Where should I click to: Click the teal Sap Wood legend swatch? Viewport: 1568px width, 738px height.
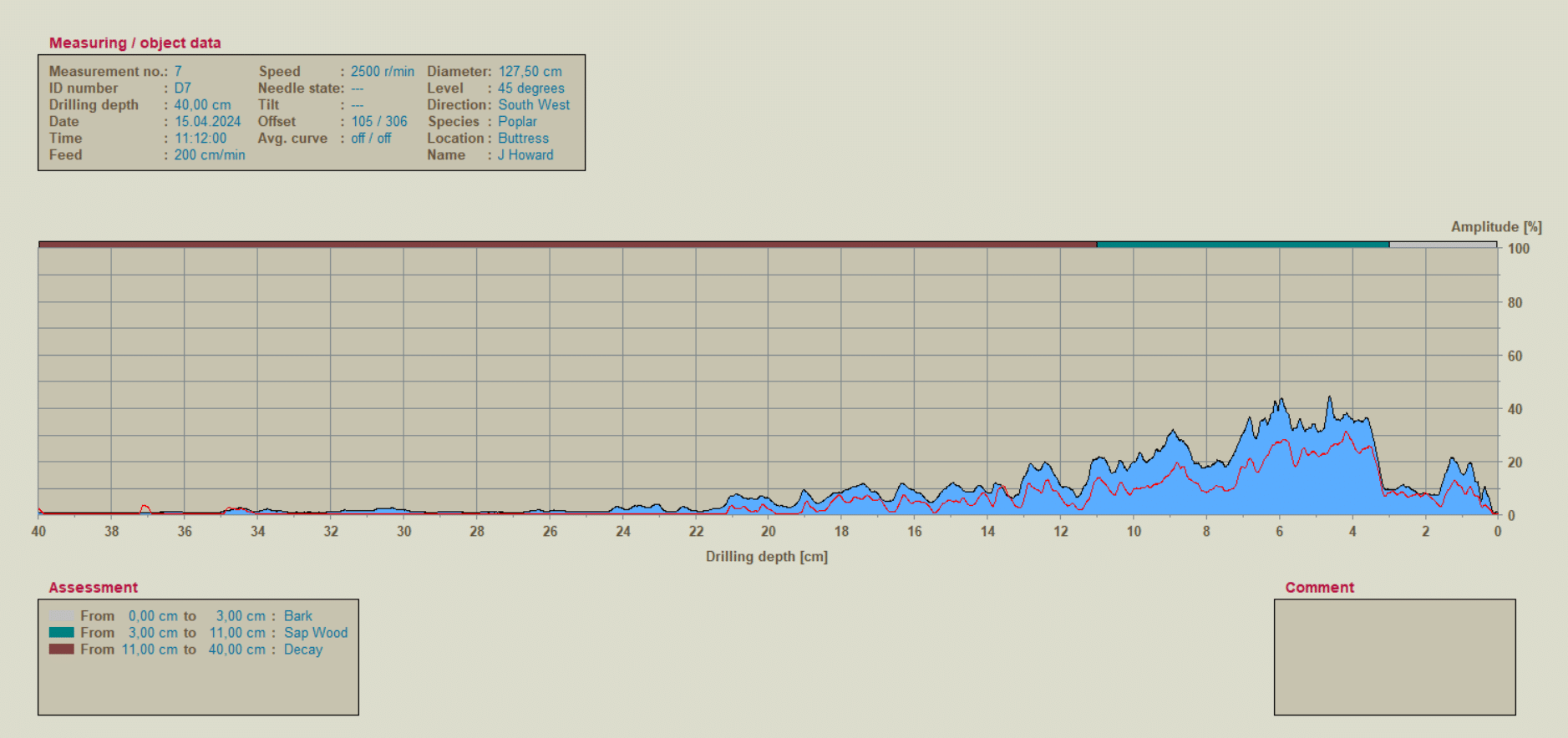coord(61,633)
